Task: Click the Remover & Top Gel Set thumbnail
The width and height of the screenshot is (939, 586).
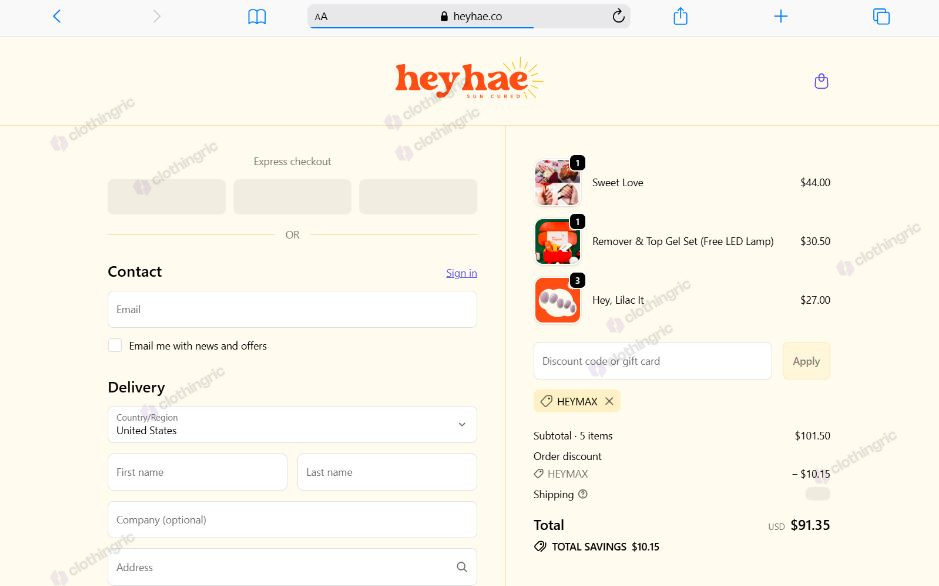Action: coord(557,241)
